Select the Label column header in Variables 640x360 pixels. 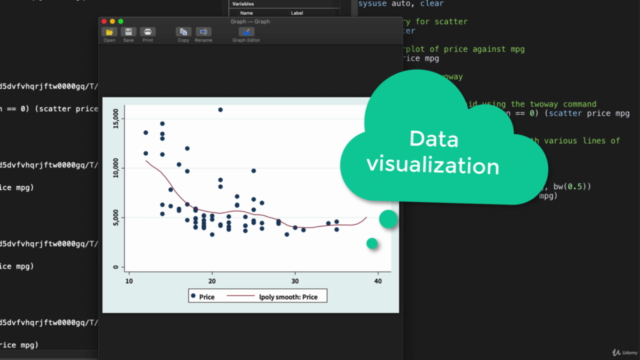point(297,13)
